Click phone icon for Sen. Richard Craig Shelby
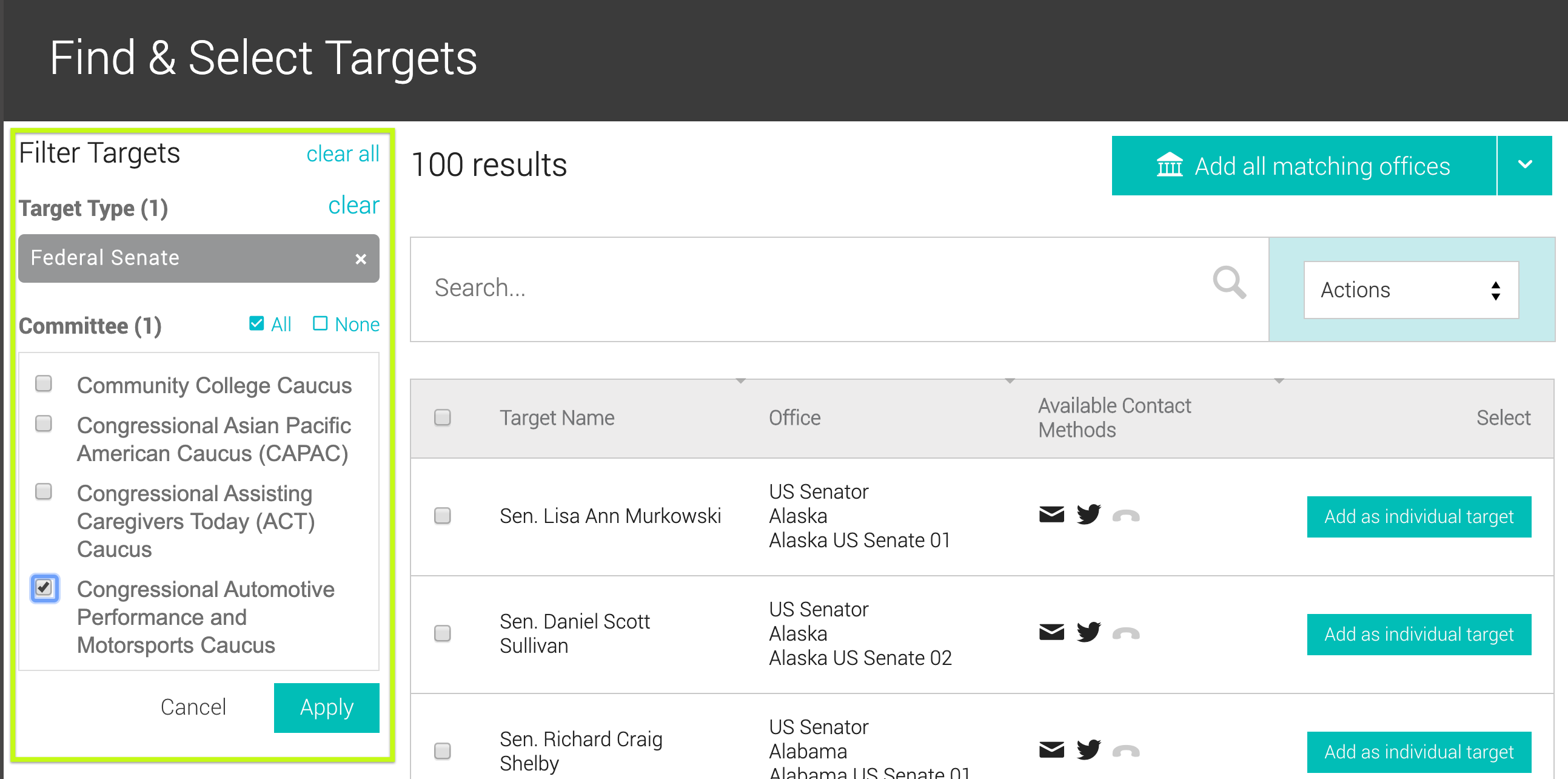The image size is (1568, 779). pos(1125,752)
